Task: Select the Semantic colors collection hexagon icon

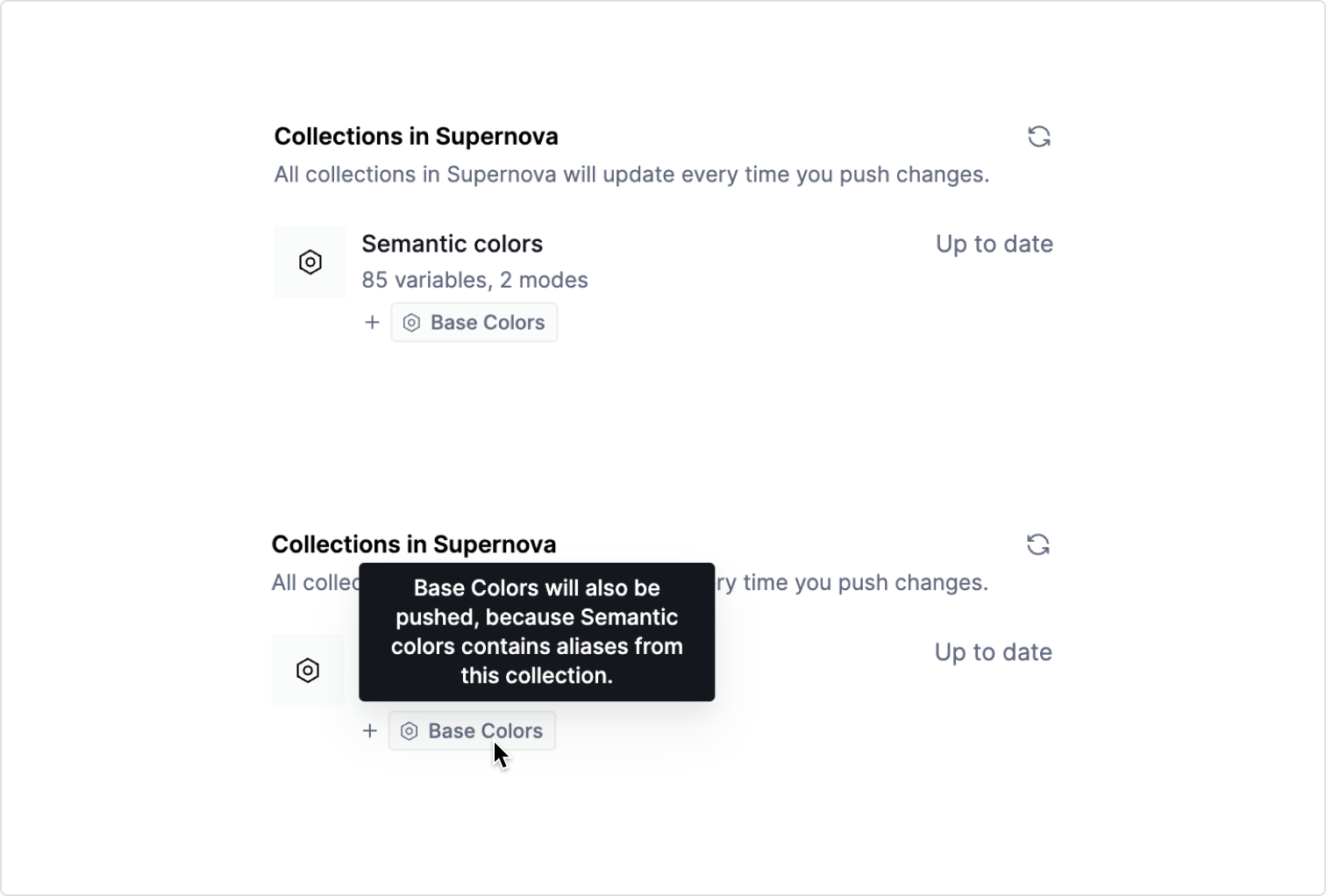Action: pos(310,262)
